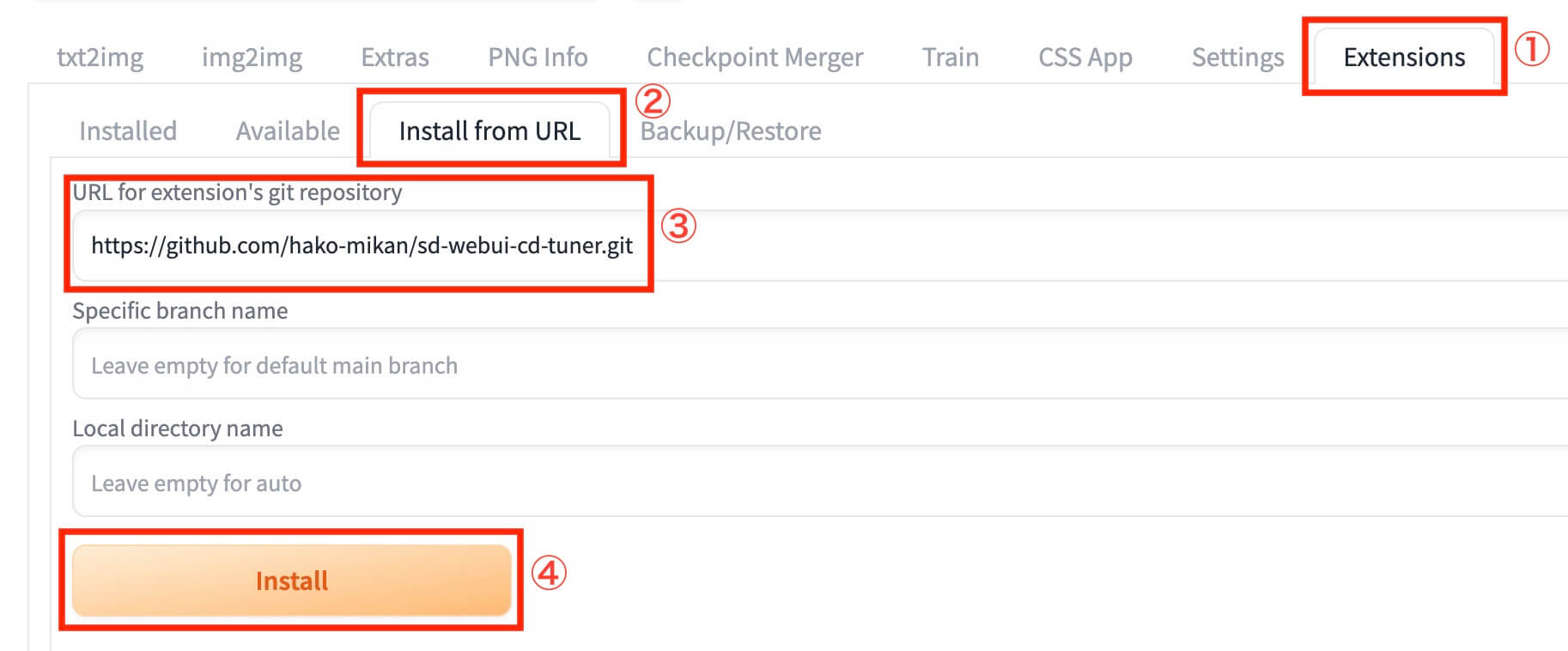Select the Extensions tab
1568x651 pixels.
(x=1404, y=58)
